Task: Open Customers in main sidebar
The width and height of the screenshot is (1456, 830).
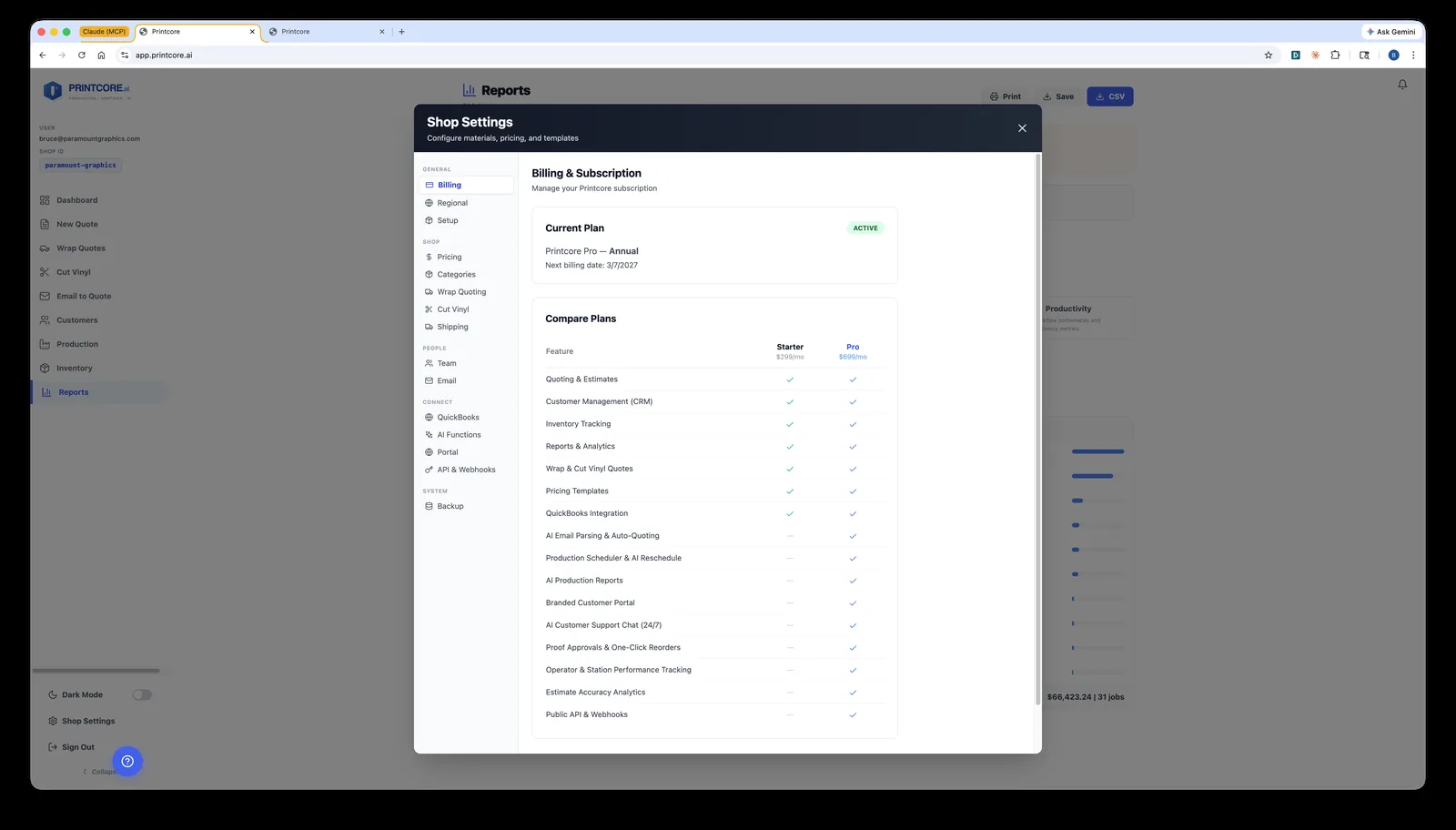Action: coord(100,320)
